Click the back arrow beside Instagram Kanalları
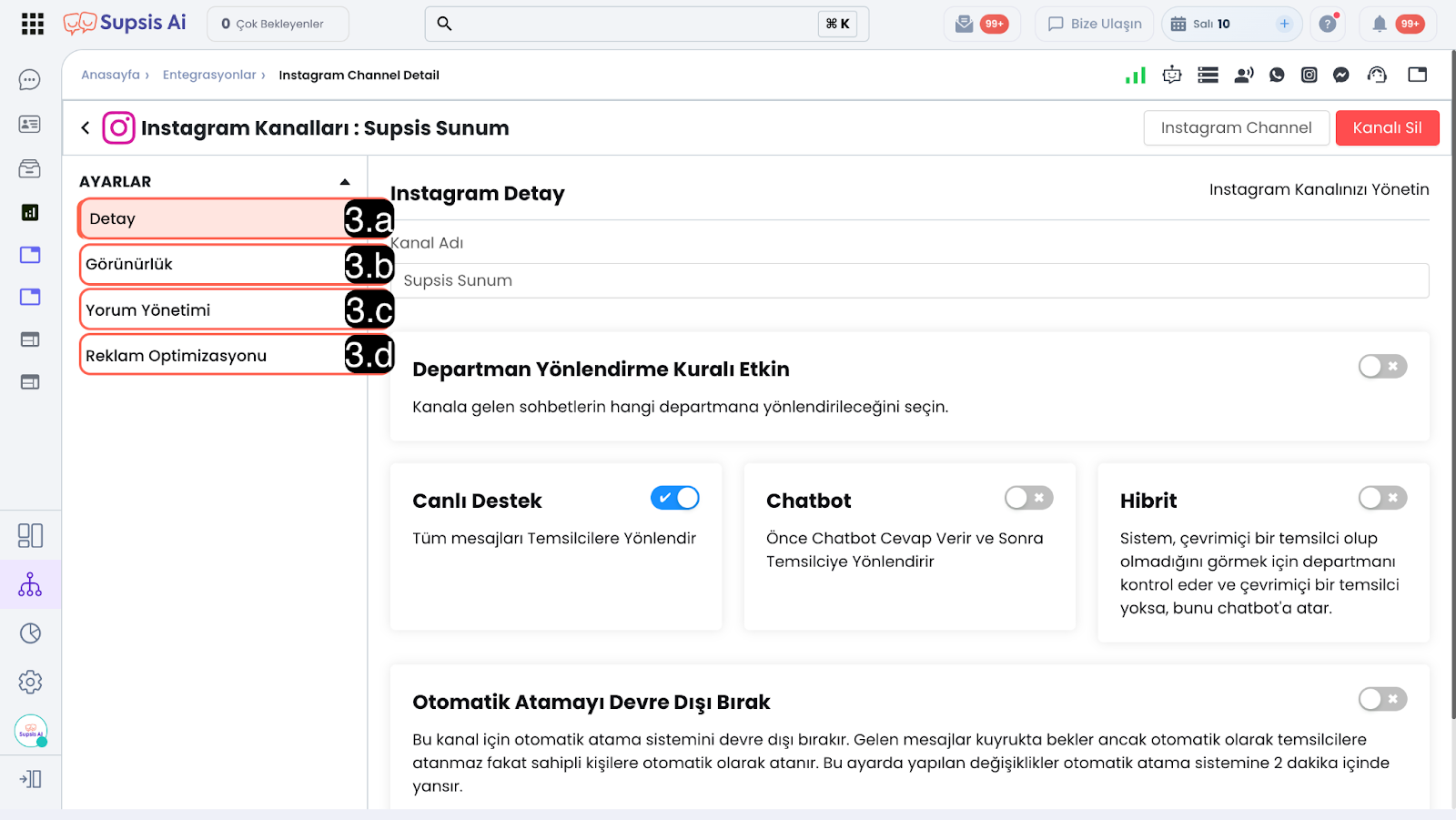Screen dimensions: 1456x820 [86, 128]
